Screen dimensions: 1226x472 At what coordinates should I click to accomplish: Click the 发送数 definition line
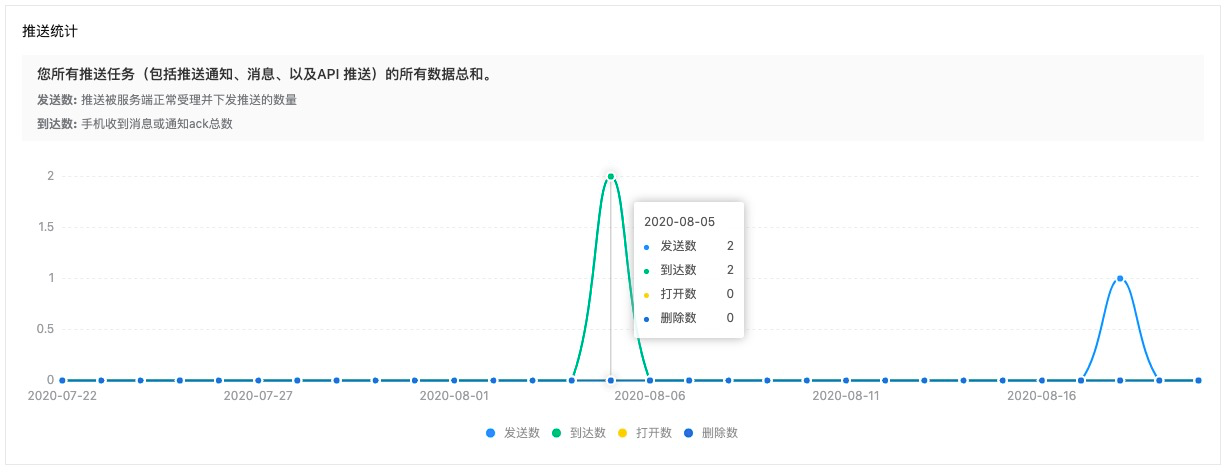tap(167, 100)
